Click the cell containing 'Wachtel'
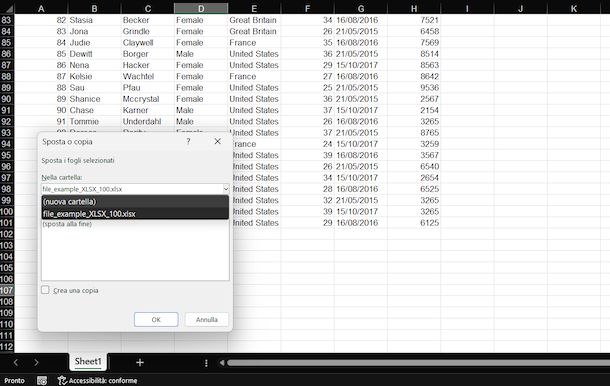Viewport: 610px width, 386px height. pos(148,76)
